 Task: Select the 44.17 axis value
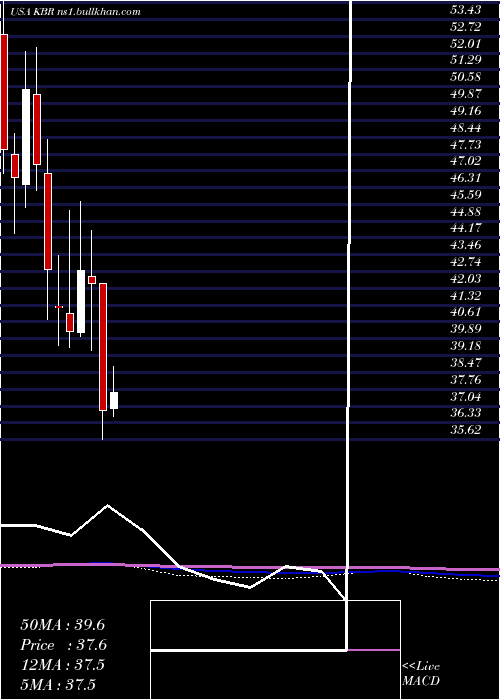coord(465,229)
